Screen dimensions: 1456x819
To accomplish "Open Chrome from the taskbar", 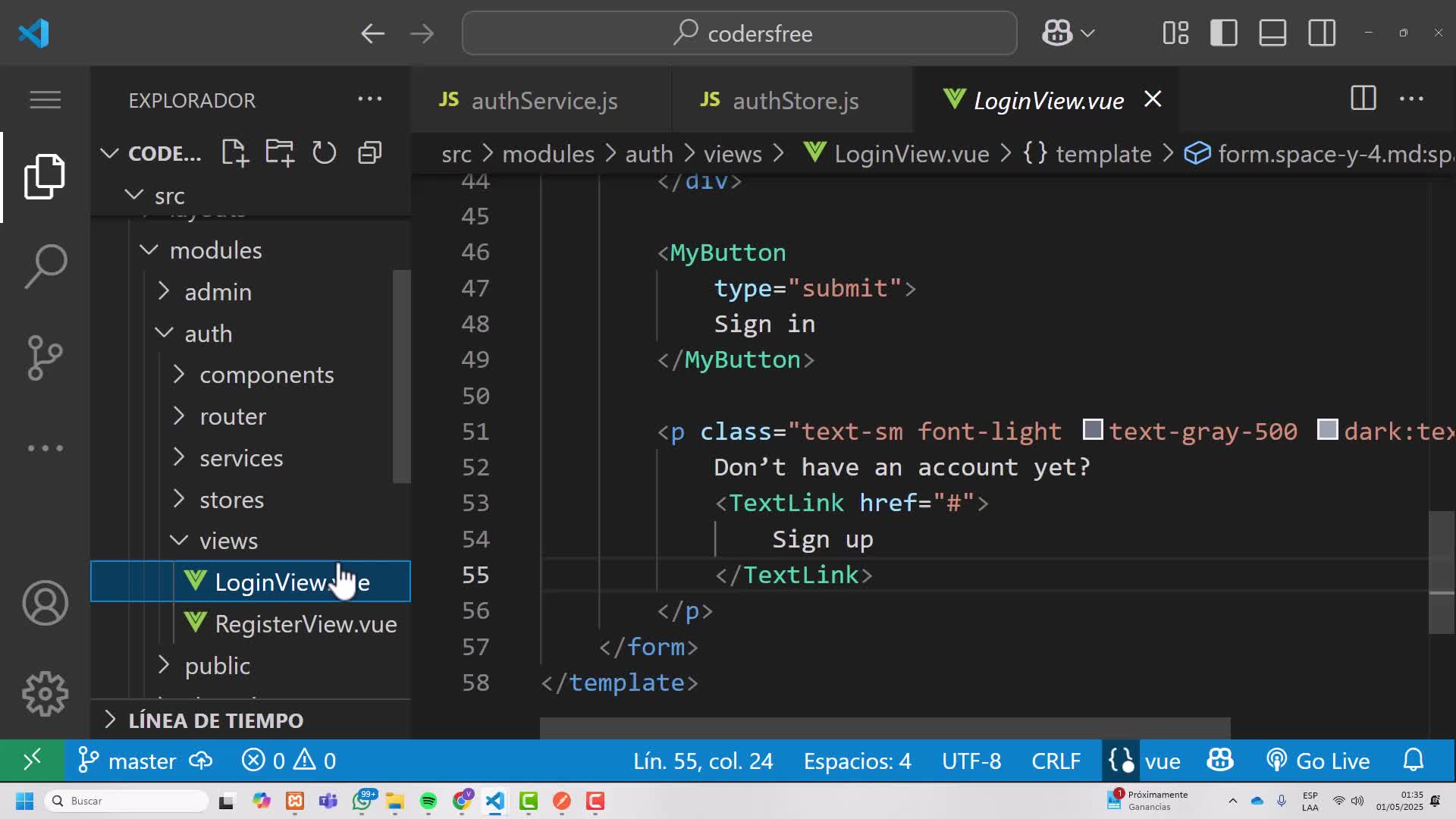I will (x=462, y=801).
